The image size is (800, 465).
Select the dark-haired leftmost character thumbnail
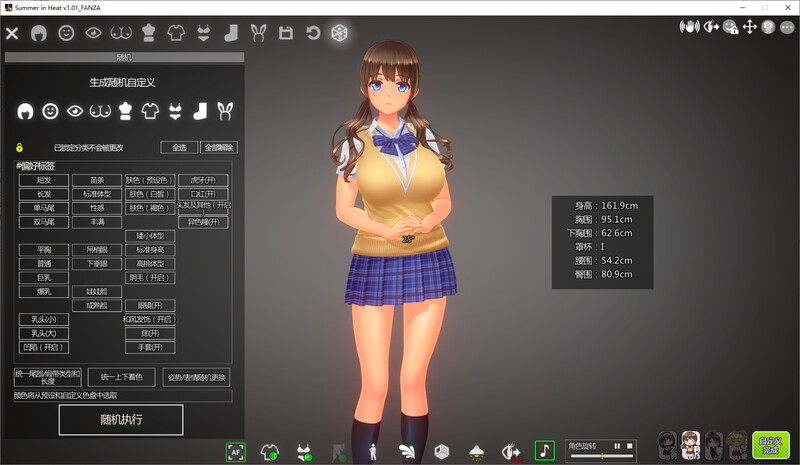point(667,445)
